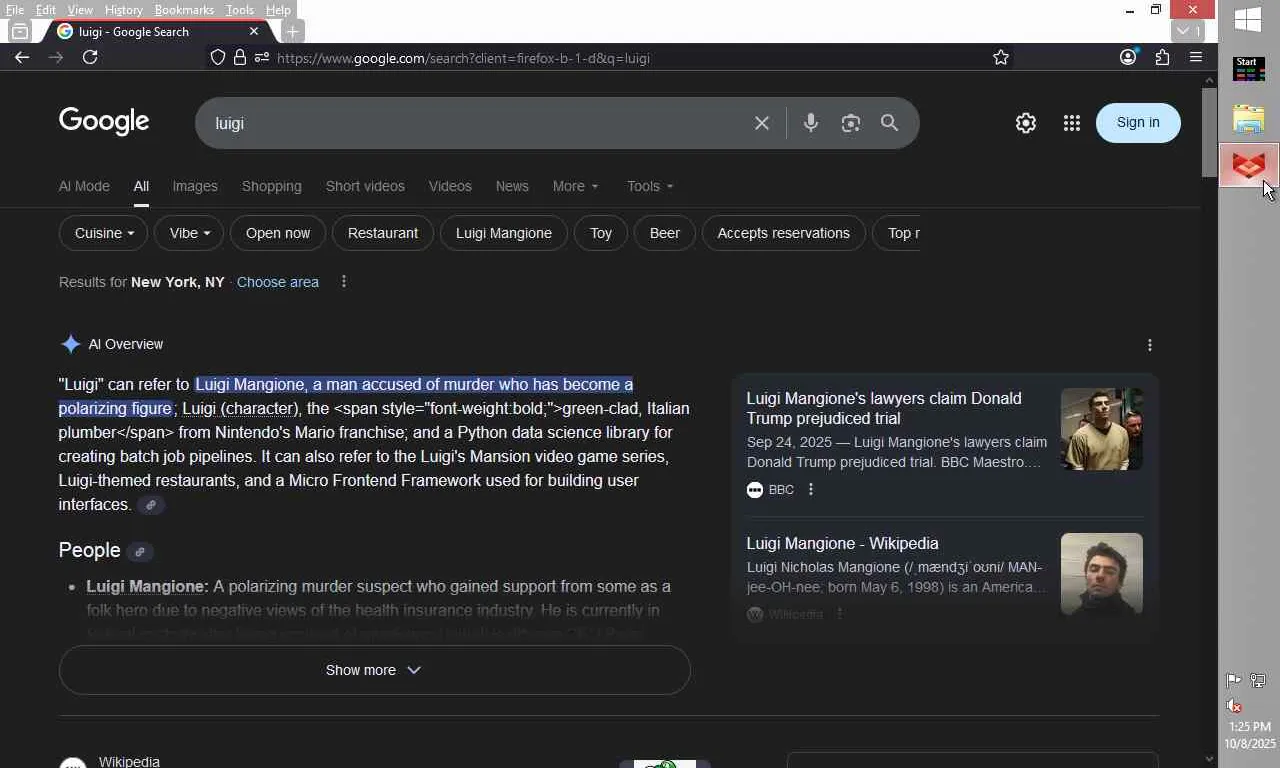
Task: Click the page vertical scrollbar
Action: pos(1209,132)
